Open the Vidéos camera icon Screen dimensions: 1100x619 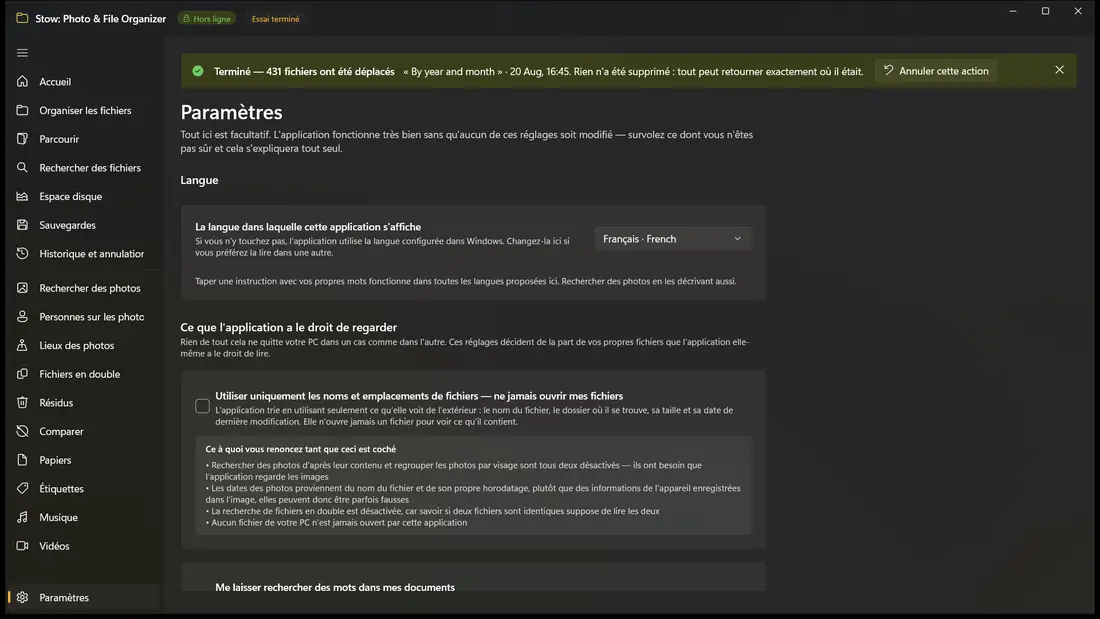[x=22, y=546]
